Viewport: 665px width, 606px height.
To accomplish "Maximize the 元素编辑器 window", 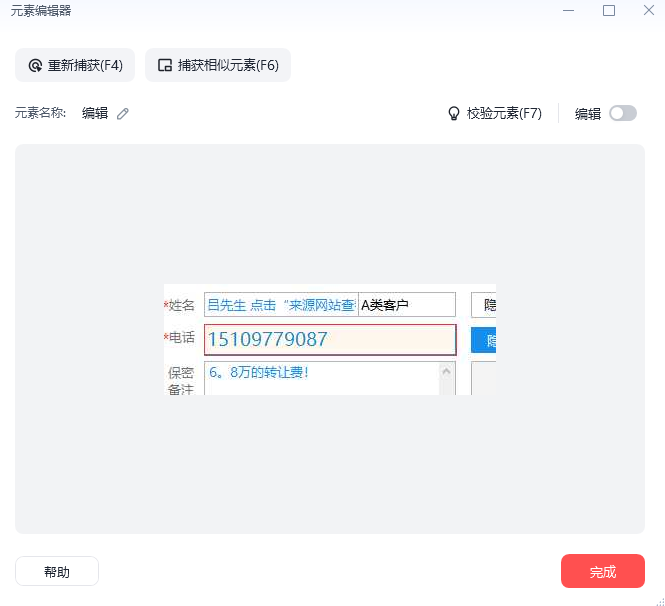I will pyautogui.click(x=609, y=11).
